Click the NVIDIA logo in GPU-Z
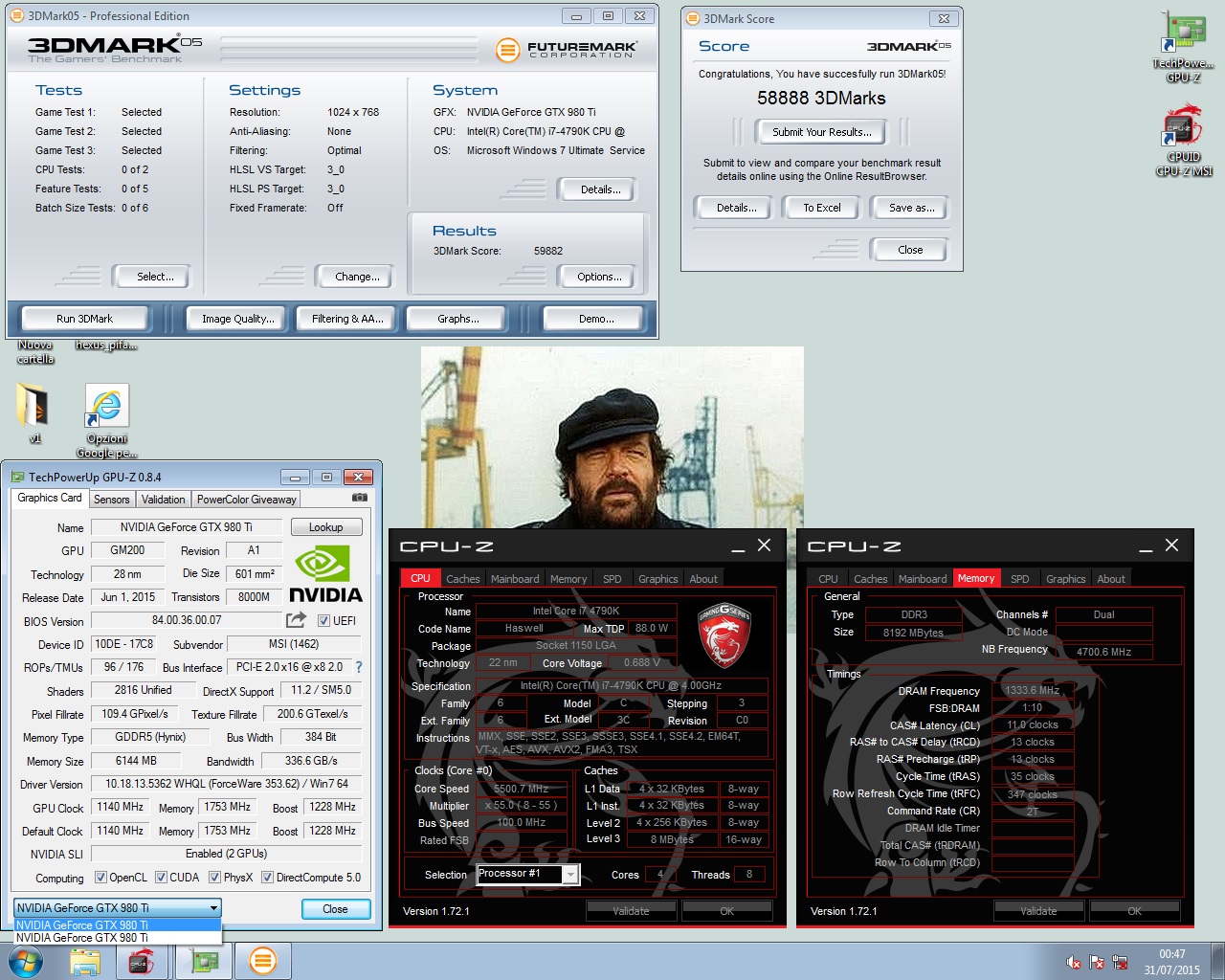 (x=325, y=573)
